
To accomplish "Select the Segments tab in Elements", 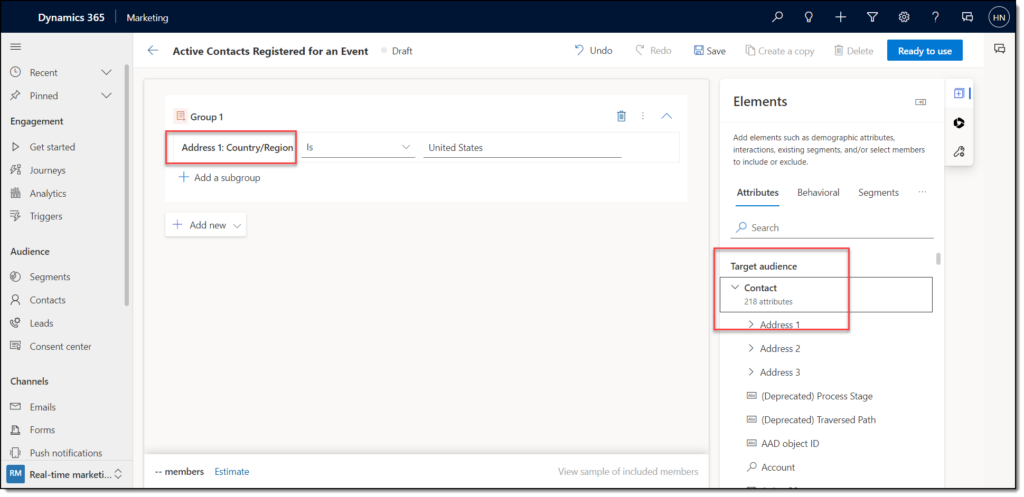I will pyautogui.click(x=878, y=193).
